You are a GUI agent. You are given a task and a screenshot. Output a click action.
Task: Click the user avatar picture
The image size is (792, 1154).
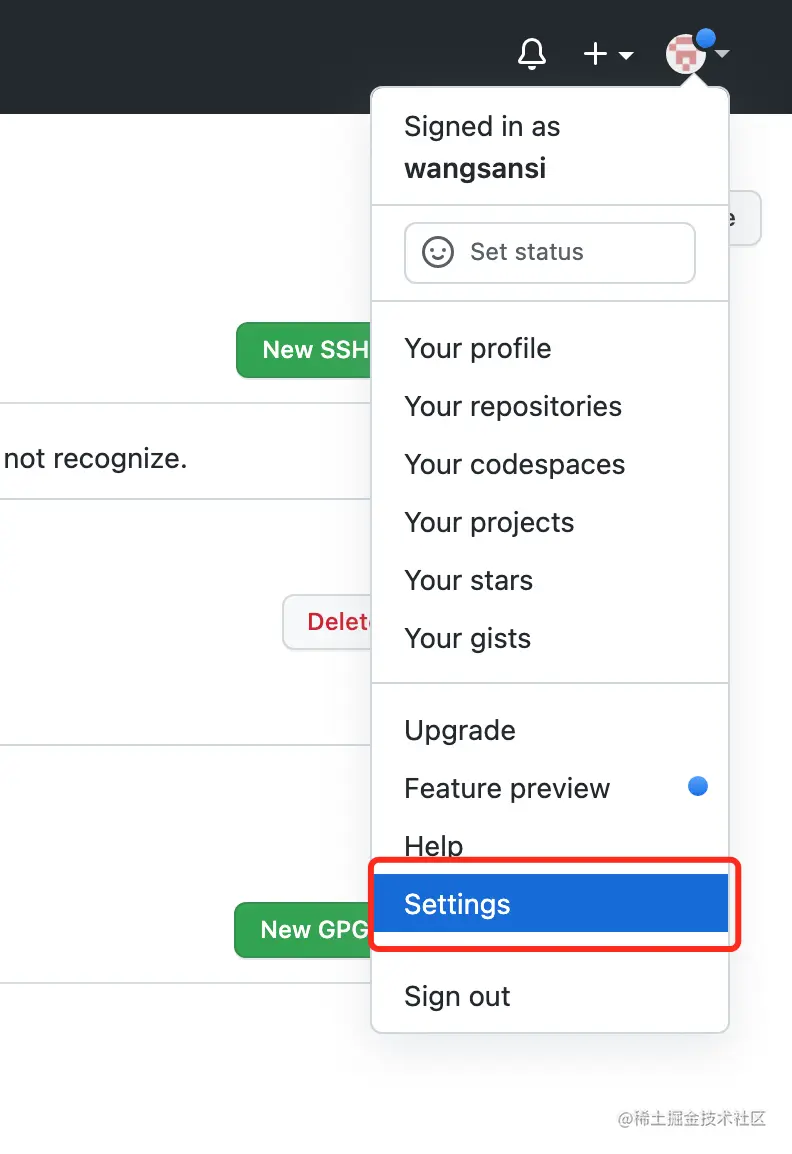pyautogui.click(x=686, y=54)
